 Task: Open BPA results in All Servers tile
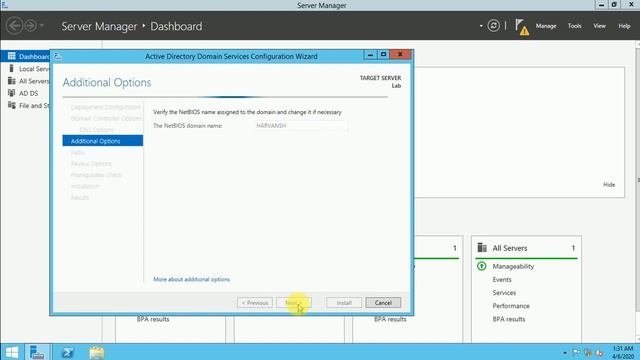(x=509, y=319)
